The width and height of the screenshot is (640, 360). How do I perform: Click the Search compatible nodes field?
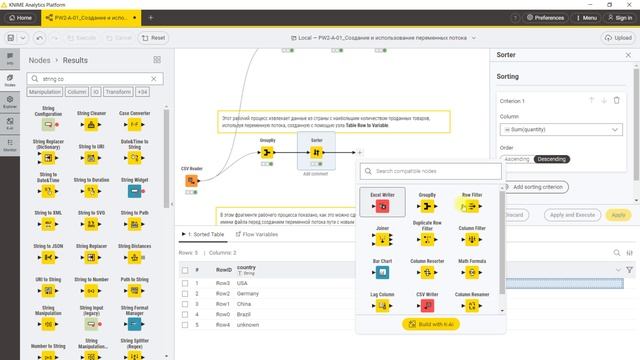(431, 171)
